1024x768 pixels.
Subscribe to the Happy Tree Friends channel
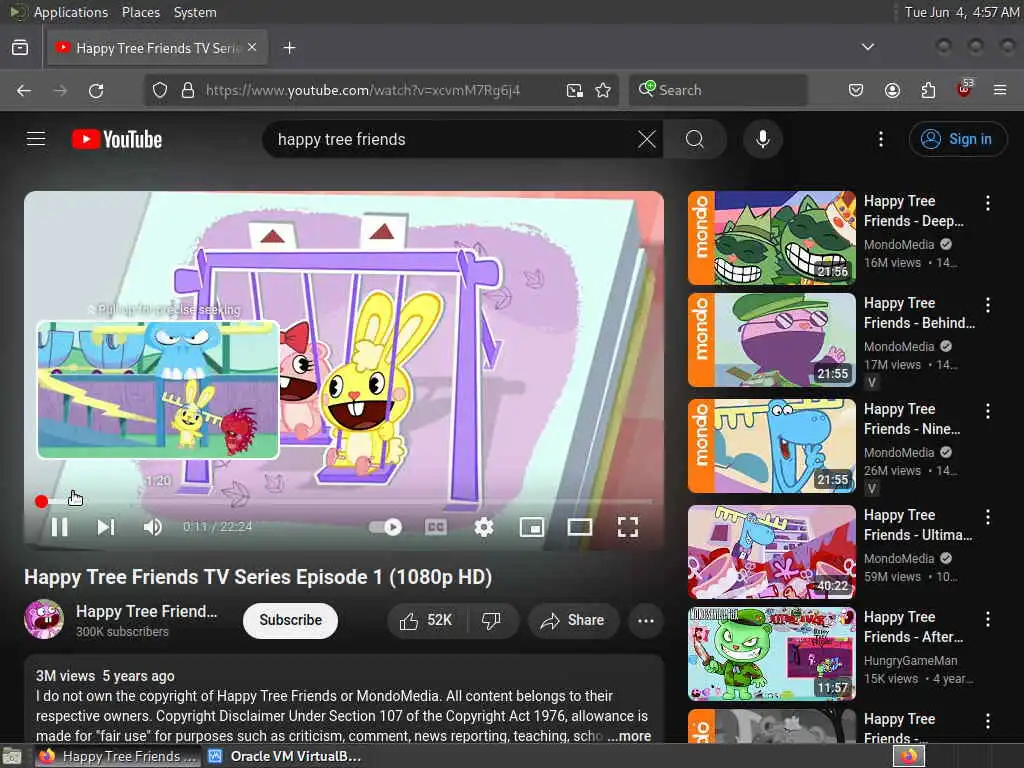(291, 620)
